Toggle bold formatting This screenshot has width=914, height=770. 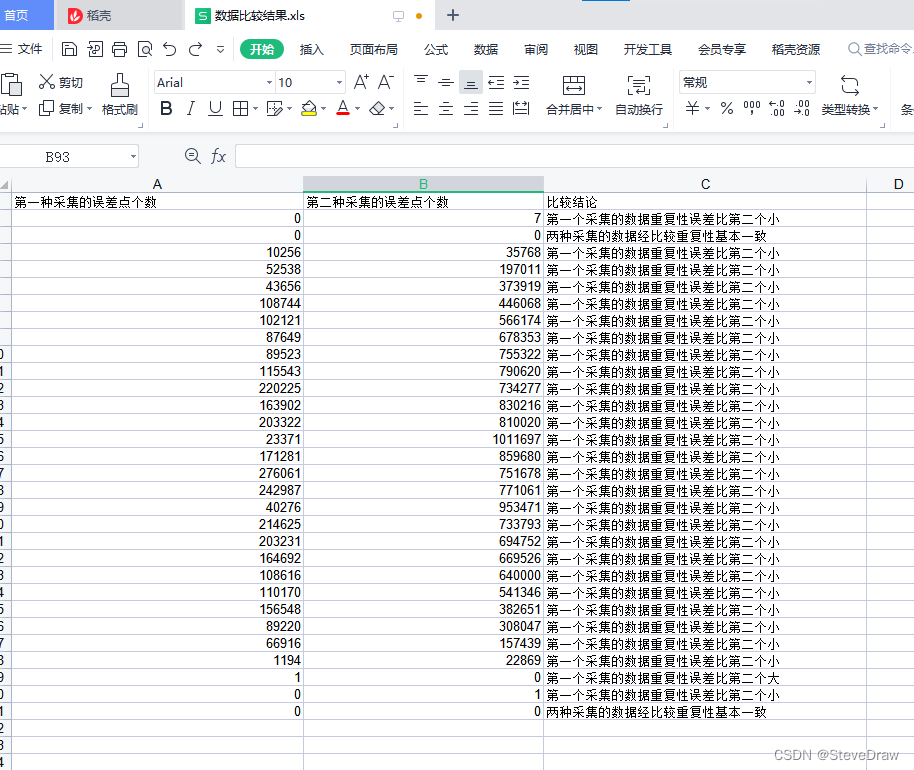pos(166,108)
